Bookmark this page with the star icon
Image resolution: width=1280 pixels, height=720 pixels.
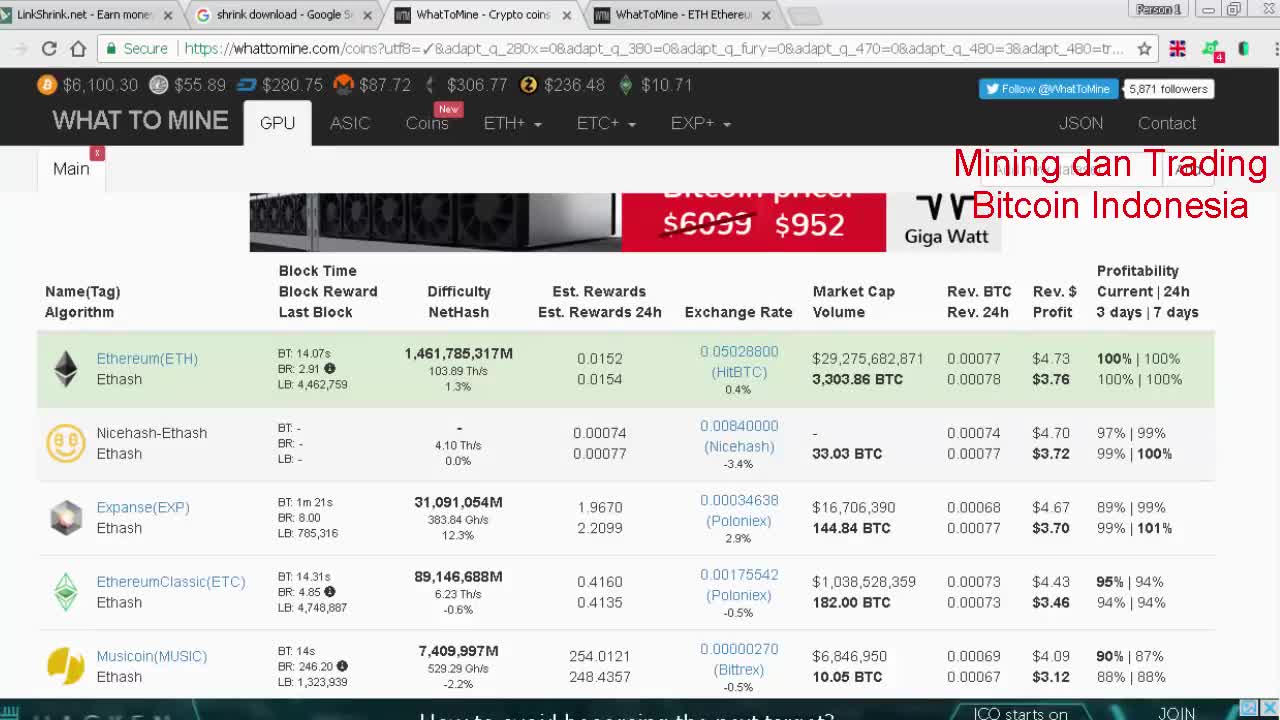pyautogui.click(x=1144, y=48)
